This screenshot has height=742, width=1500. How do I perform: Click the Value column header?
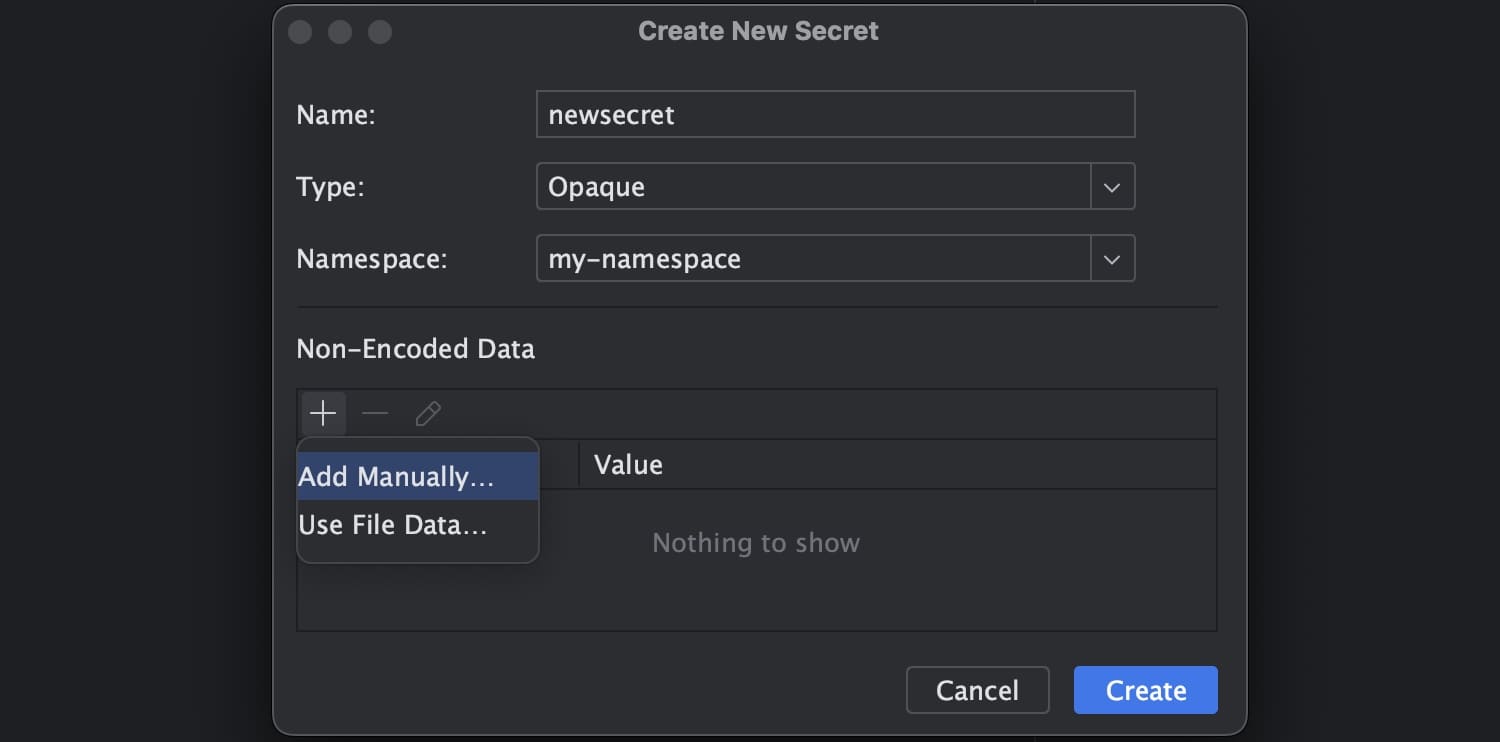tap(628, 465)
